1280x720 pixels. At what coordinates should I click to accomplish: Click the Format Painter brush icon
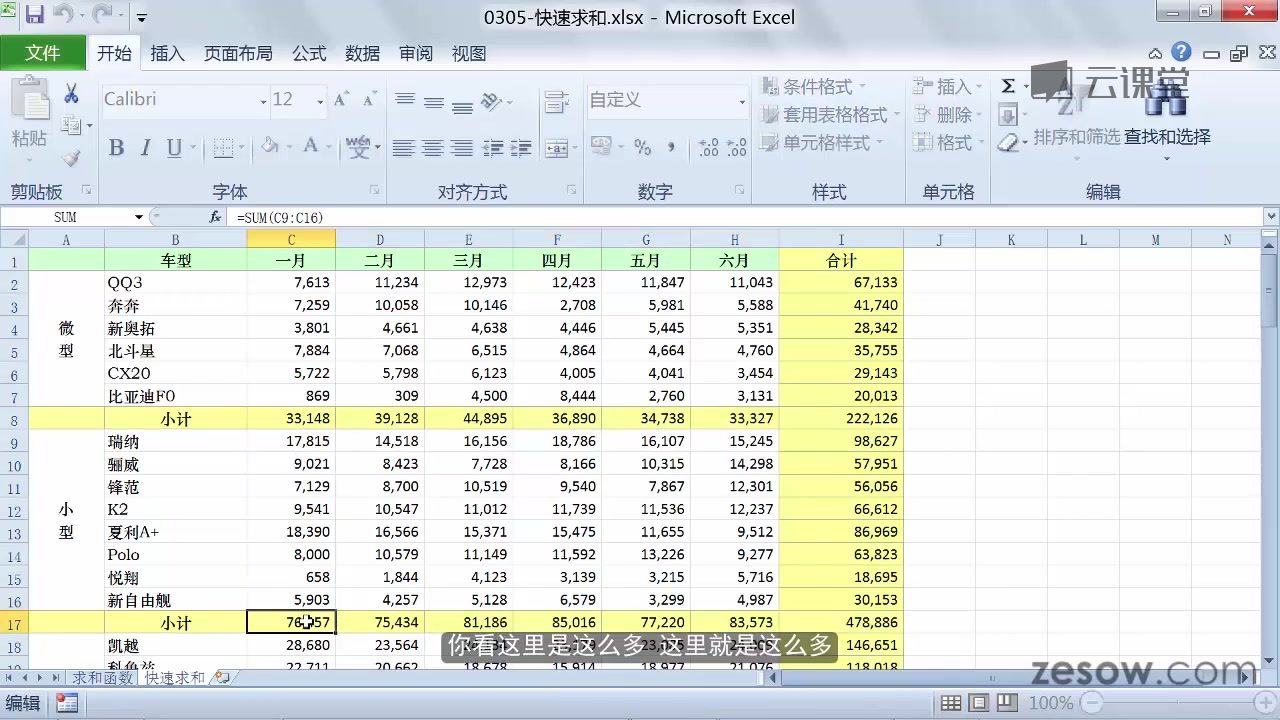click(71, 157)
